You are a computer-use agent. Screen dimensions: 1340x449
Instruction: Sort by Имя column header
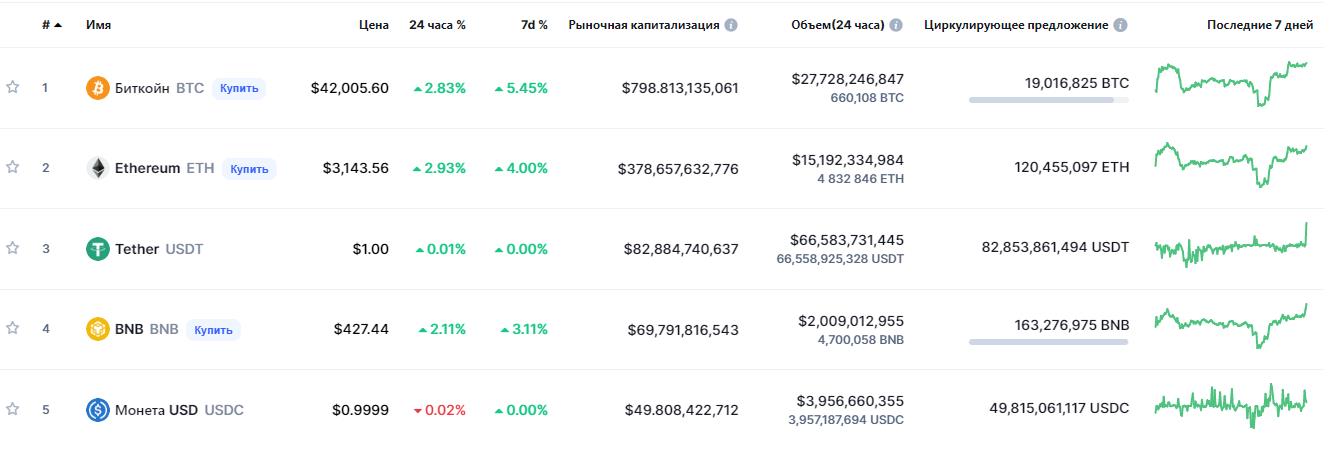point(98,25)
